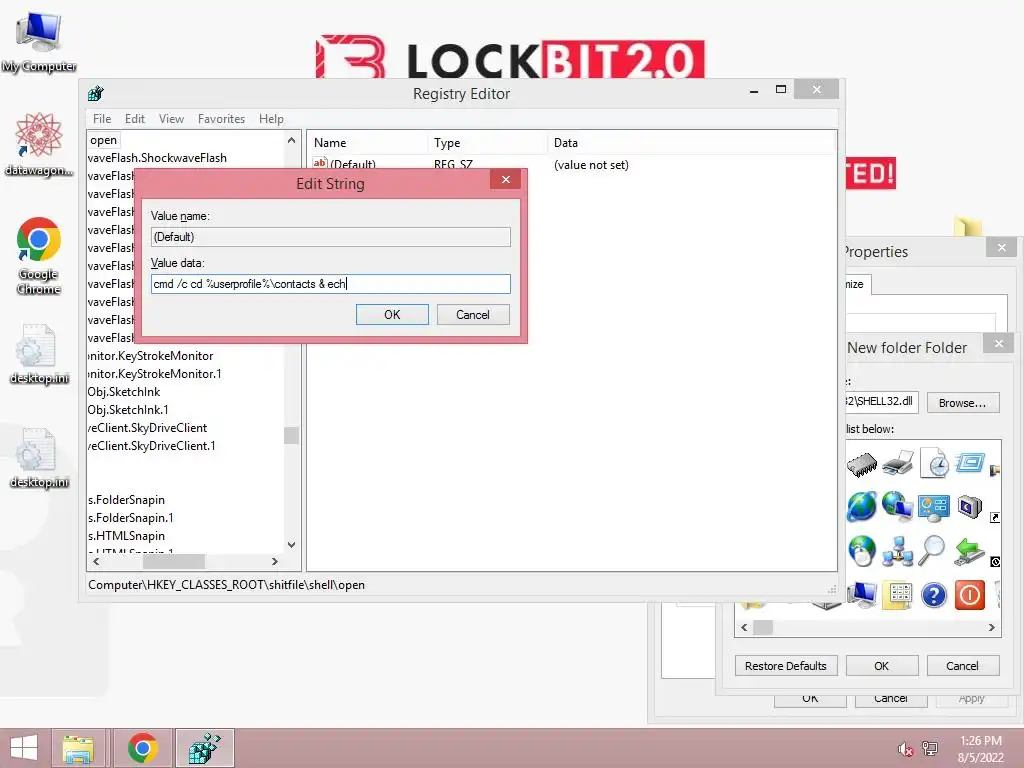Click the Registry Editor title bar icon

coord(96,93)
